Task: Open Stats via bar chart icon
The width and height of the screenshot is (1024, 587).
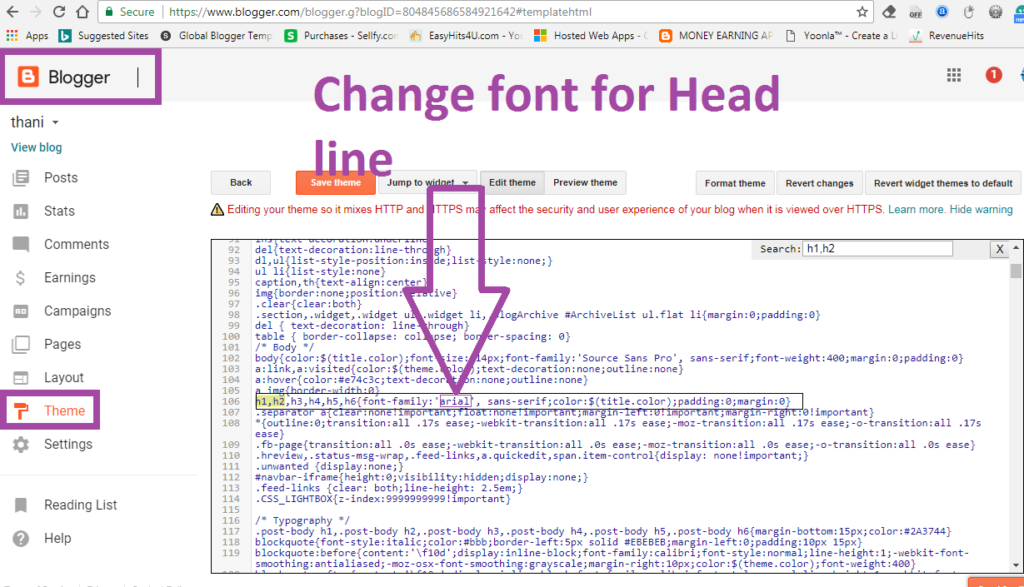Action: pos(21,211)
